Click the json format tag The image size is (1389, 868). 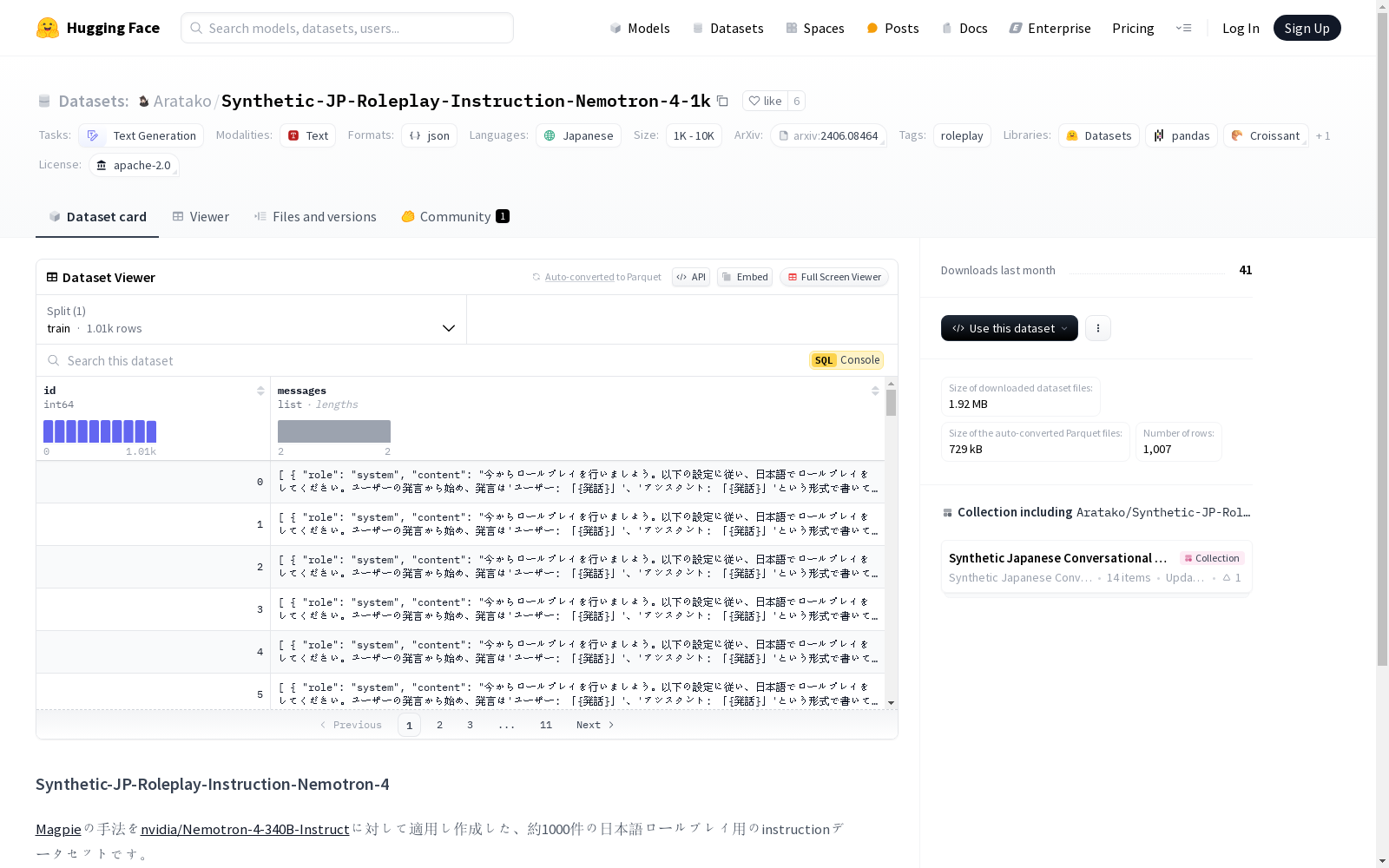pyautogui.click(x=429, y=135)
